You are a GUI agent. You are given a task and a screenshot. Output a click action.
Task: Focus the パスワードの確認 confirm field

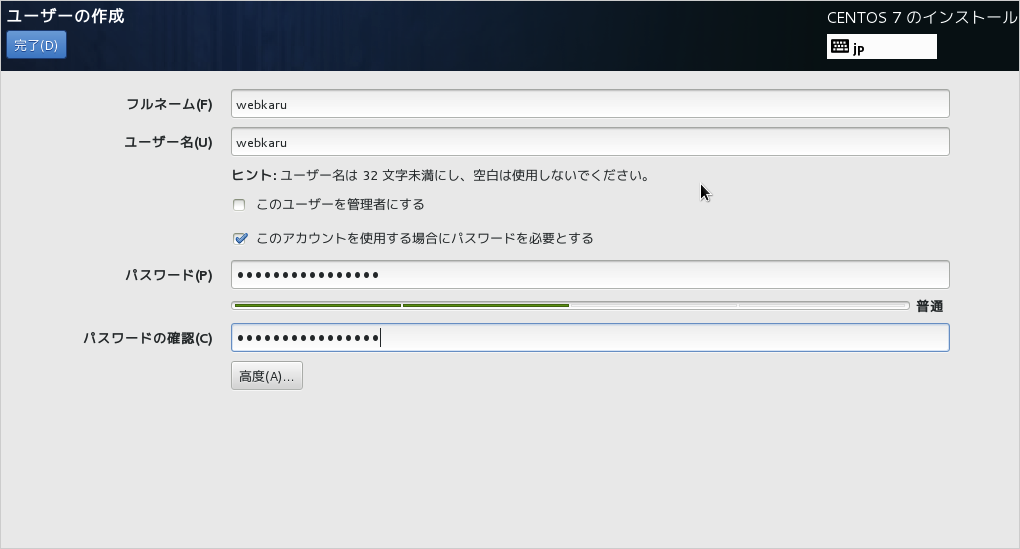[x=590, y=338]
